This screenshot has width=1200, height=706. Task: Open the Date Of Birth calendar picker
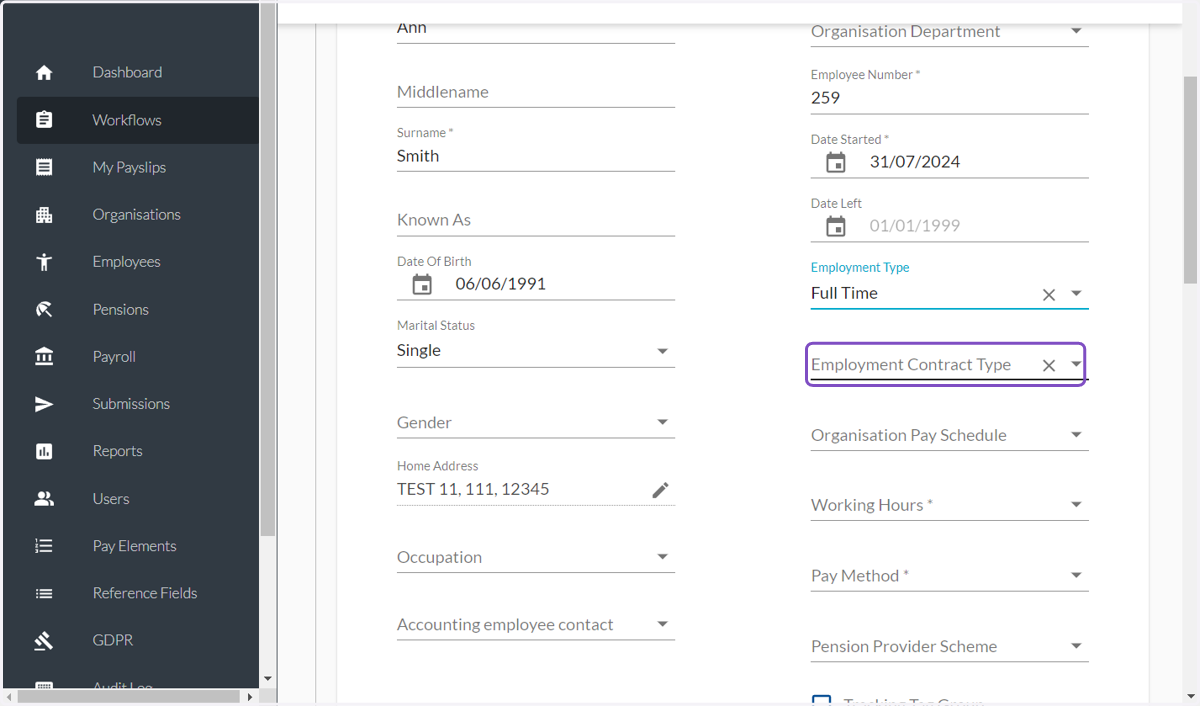422,285
